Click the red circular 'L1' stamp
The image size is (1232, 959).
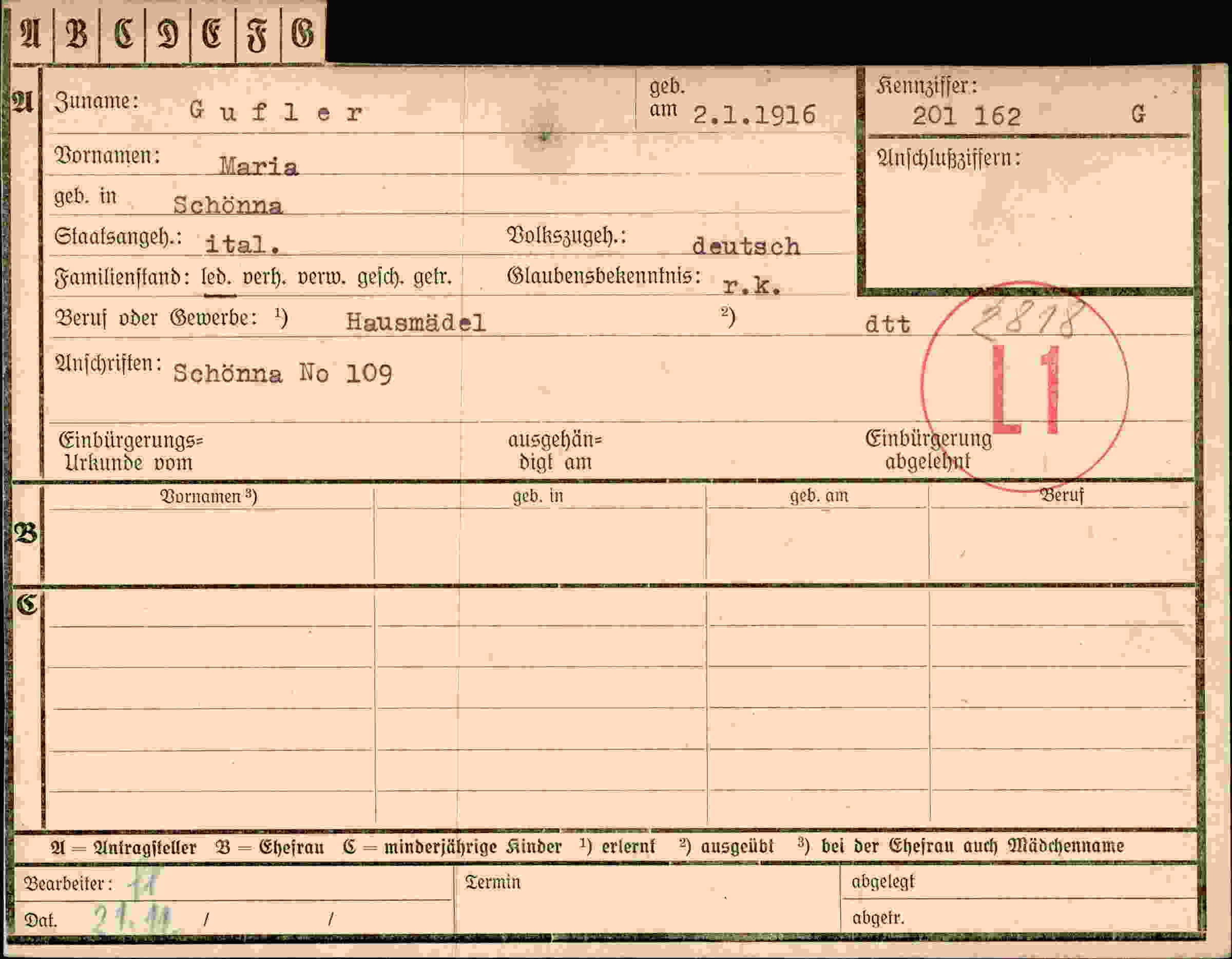pyautogui.click(x=1025, y=387)
